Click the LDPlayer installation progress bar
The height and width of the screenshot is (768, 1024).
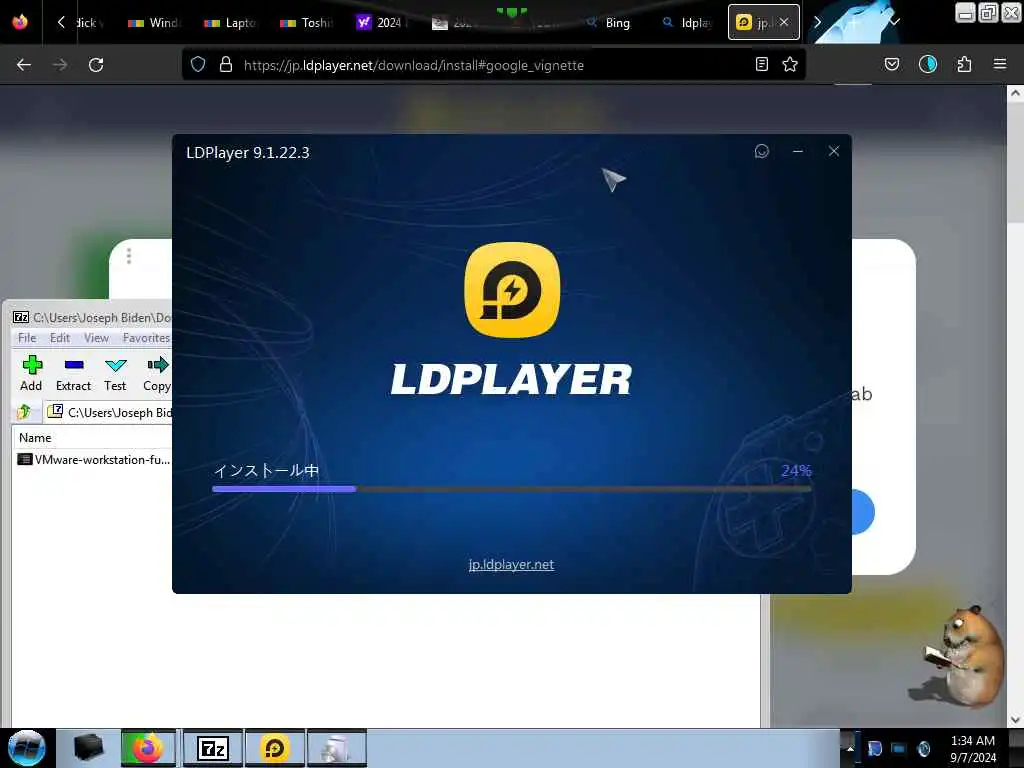(511, 488)
